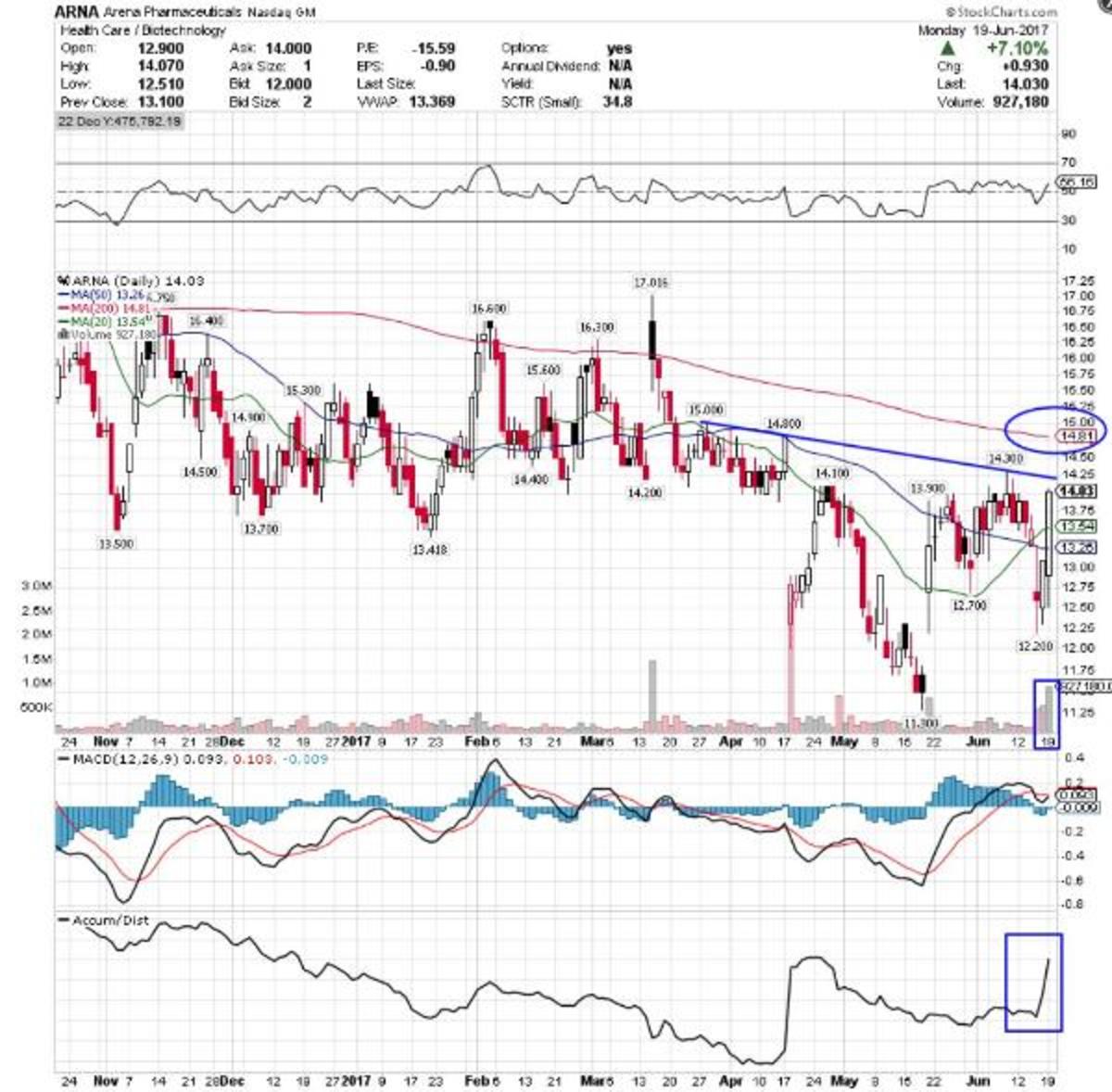Click the Ask value 14.000
The image size is (1112, 1092).
coord(290,48)
